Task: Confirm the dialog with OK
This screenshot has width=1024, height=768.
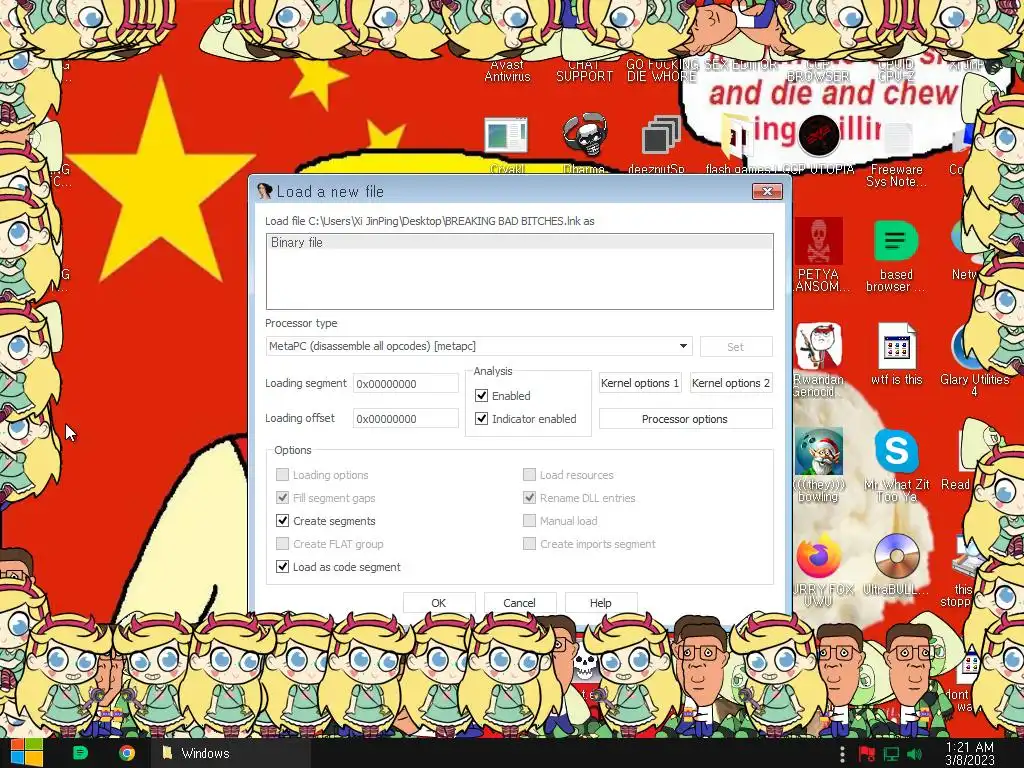Action: point(439,603)
